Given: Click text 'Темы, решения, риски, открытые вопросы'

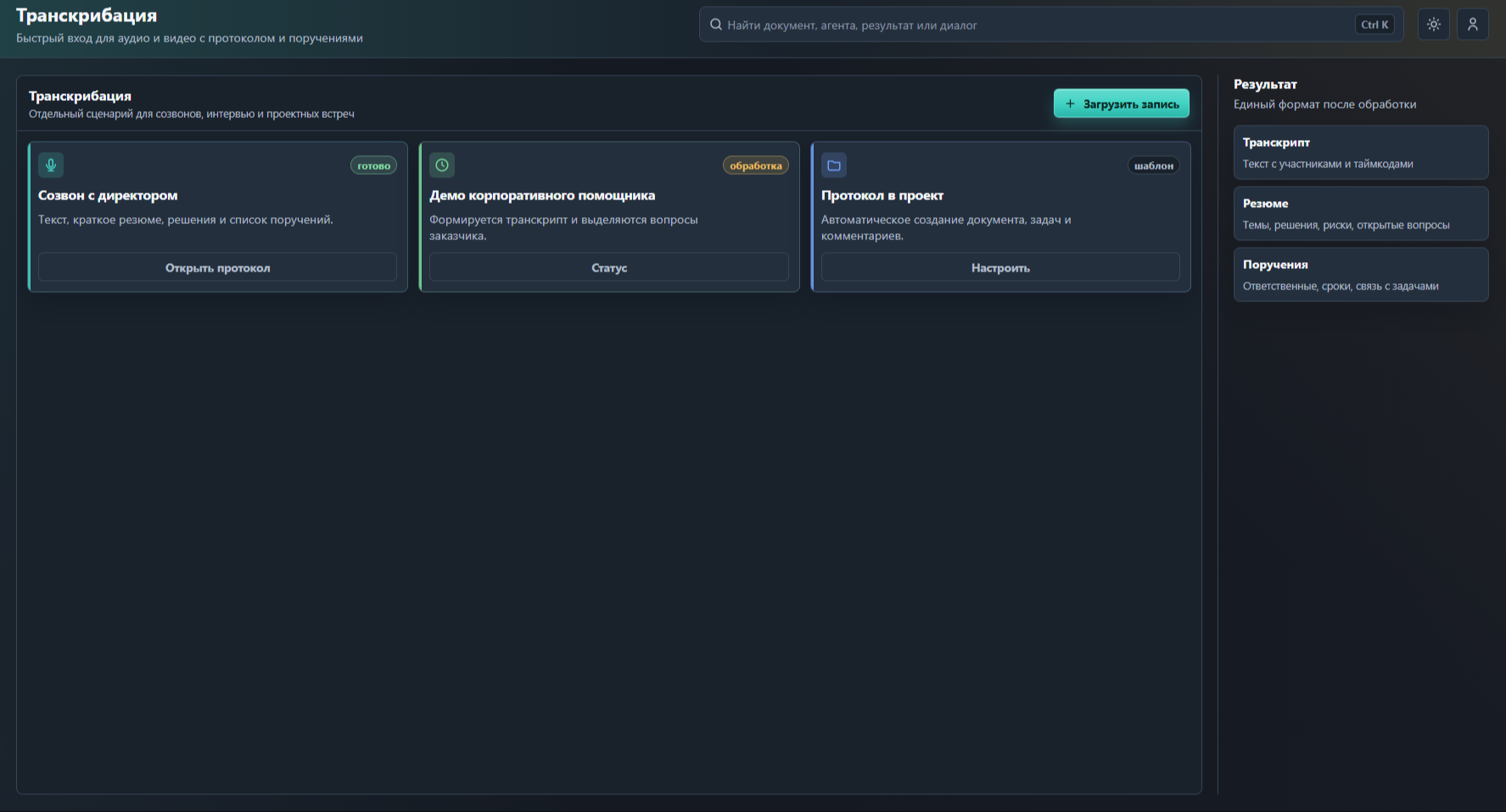Looking at the screenshot, I should pos(1346,225).
